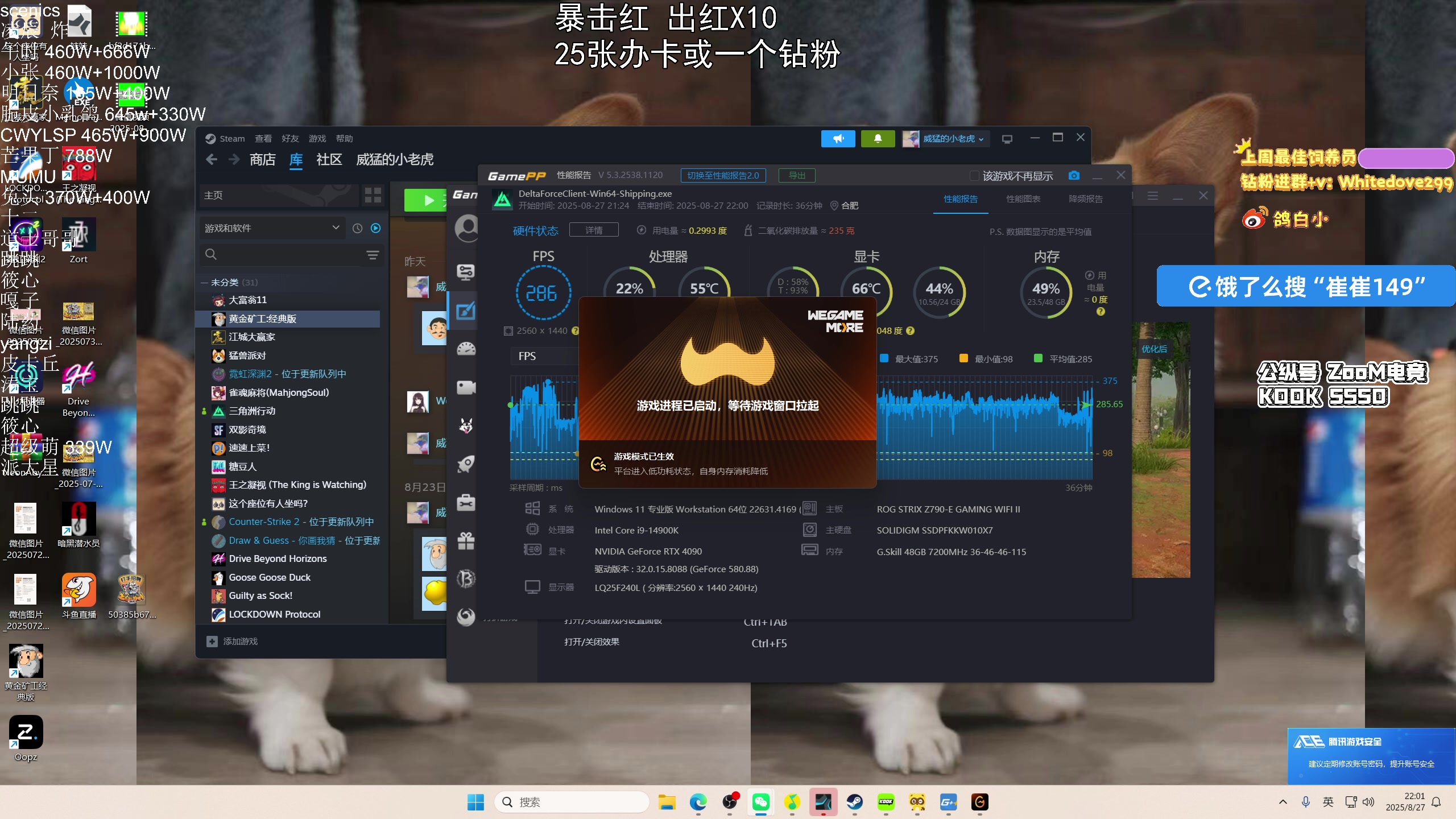
Task: Click 添加游戏 at bottom of Steam
Action: pyautogui.click(x=232, y=641)
